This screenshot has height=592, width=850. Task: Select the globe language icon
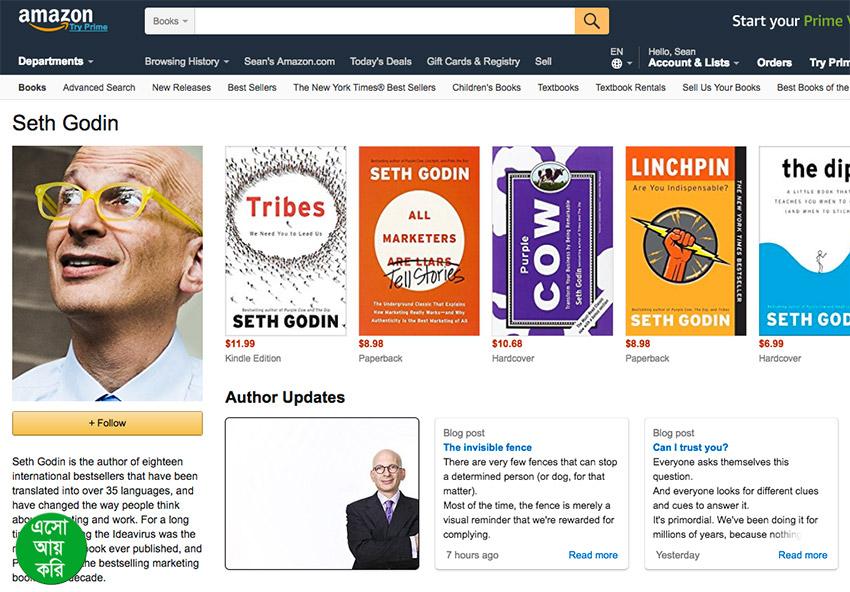[616, 64]
